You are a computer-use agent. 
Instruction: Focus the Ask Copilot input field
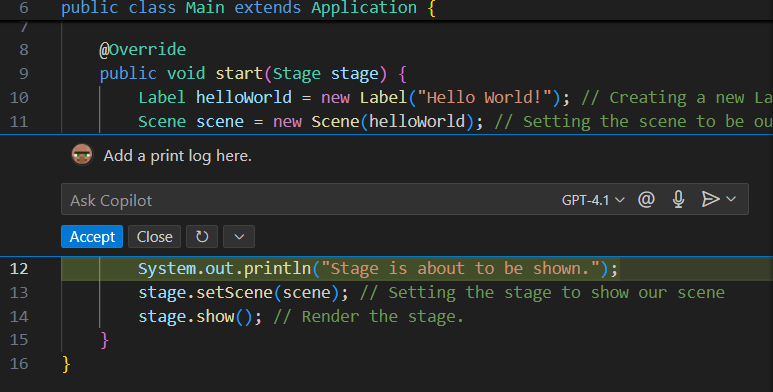tap(311, 200)
